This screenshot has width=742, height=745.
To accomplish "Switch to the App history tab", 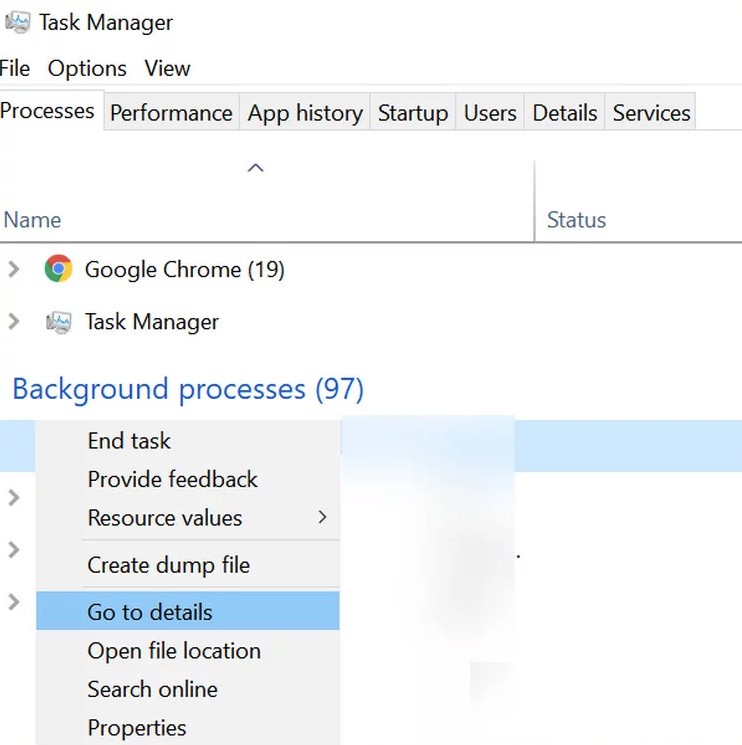I will [305, 113].
